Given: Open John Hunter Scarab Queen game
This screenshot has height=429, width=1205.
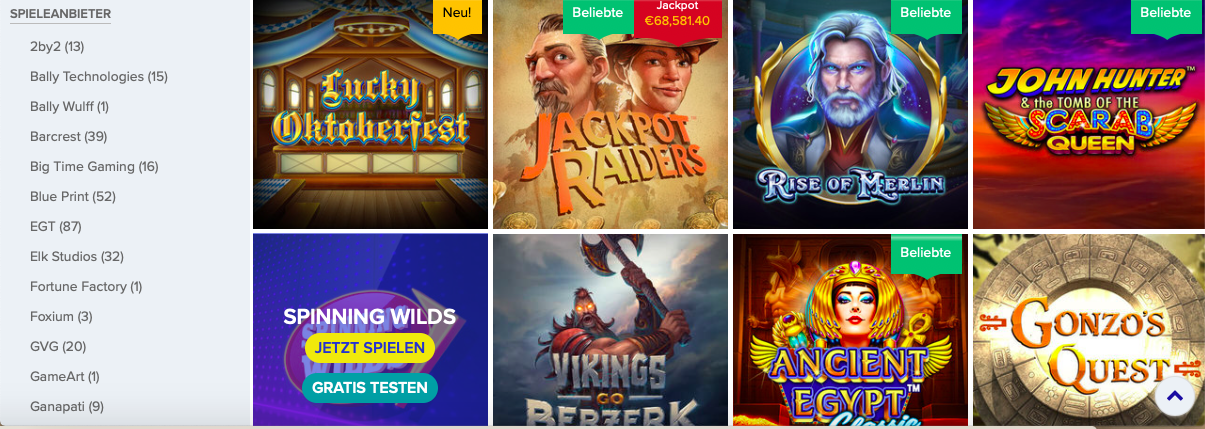Looking at the screenshot, I should tap(1089, 114).
